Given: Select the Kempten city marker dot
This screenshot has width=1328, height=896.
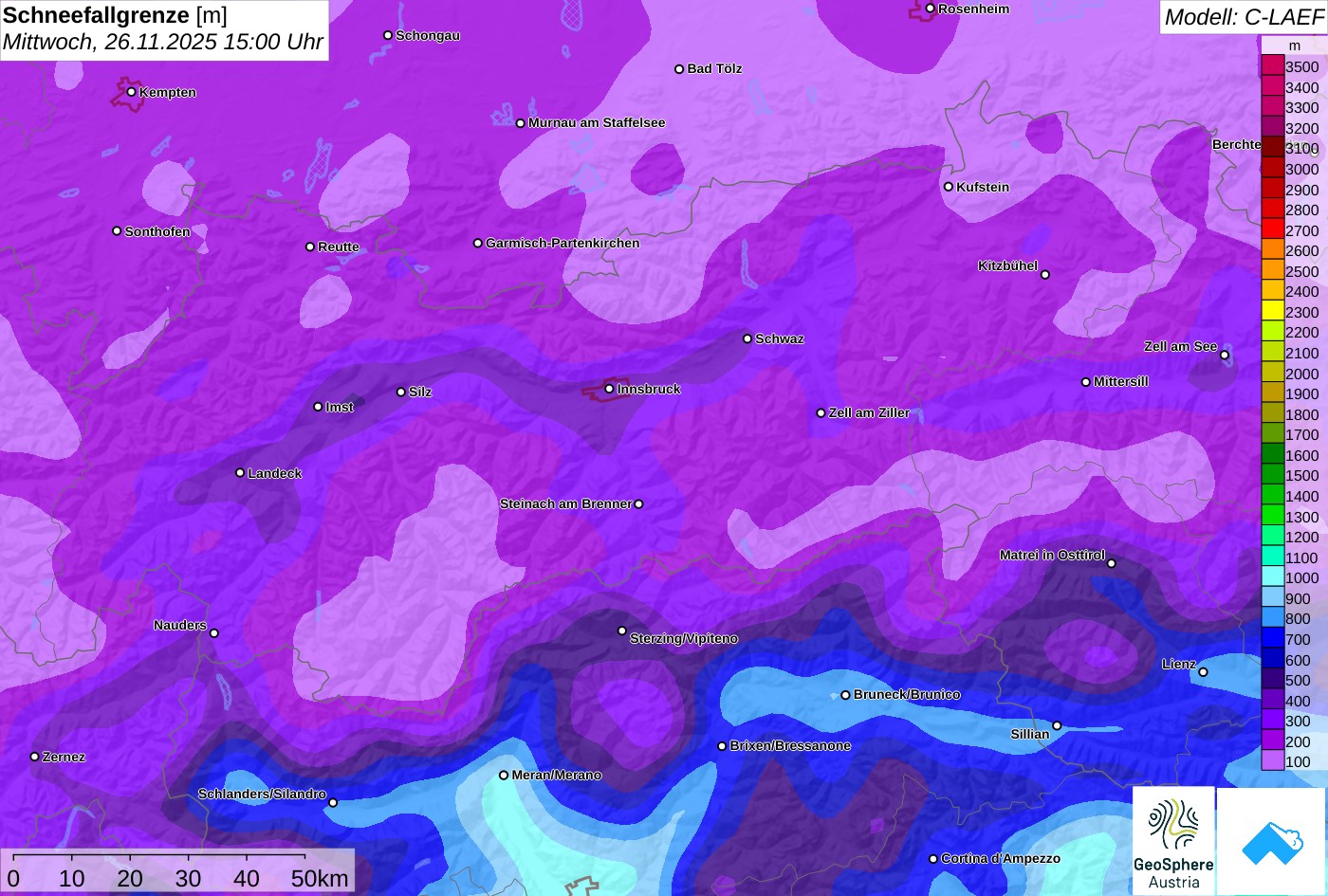Looking at the screenshot, I should [x=131, y=92].
